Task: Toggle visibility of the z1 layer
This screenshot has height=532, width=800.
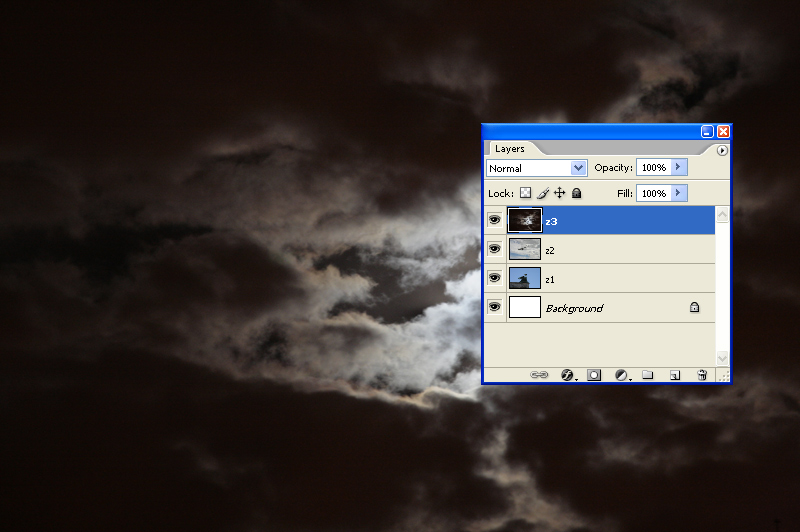Action: pos(494,278)
